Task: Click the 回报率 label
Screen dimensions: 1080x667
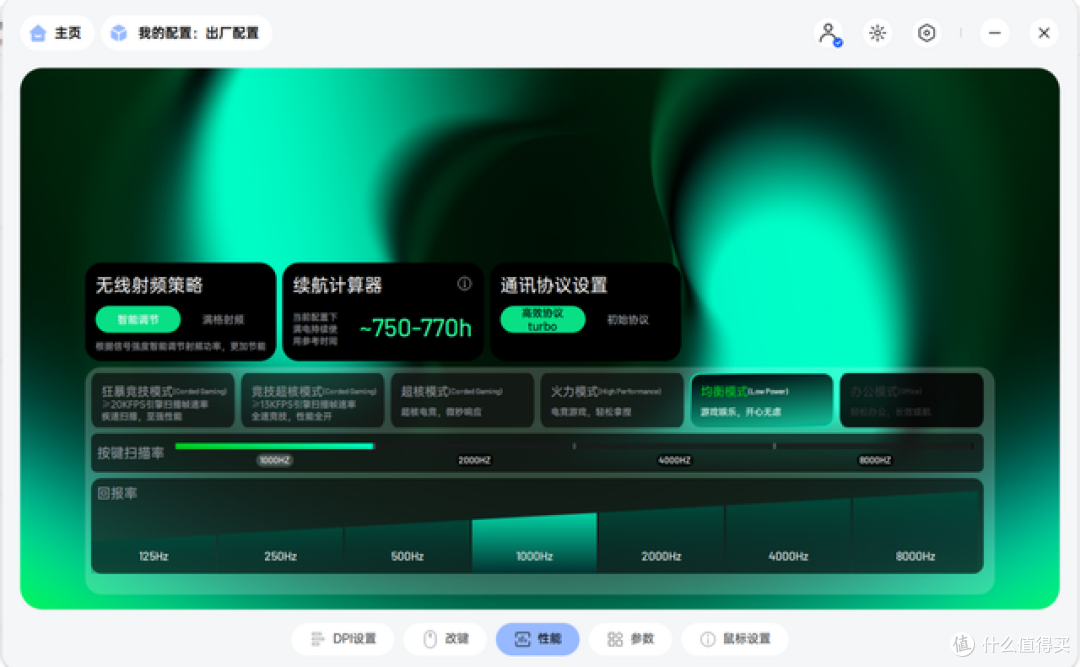Action: pyautogui.click(x=117, y=493)
